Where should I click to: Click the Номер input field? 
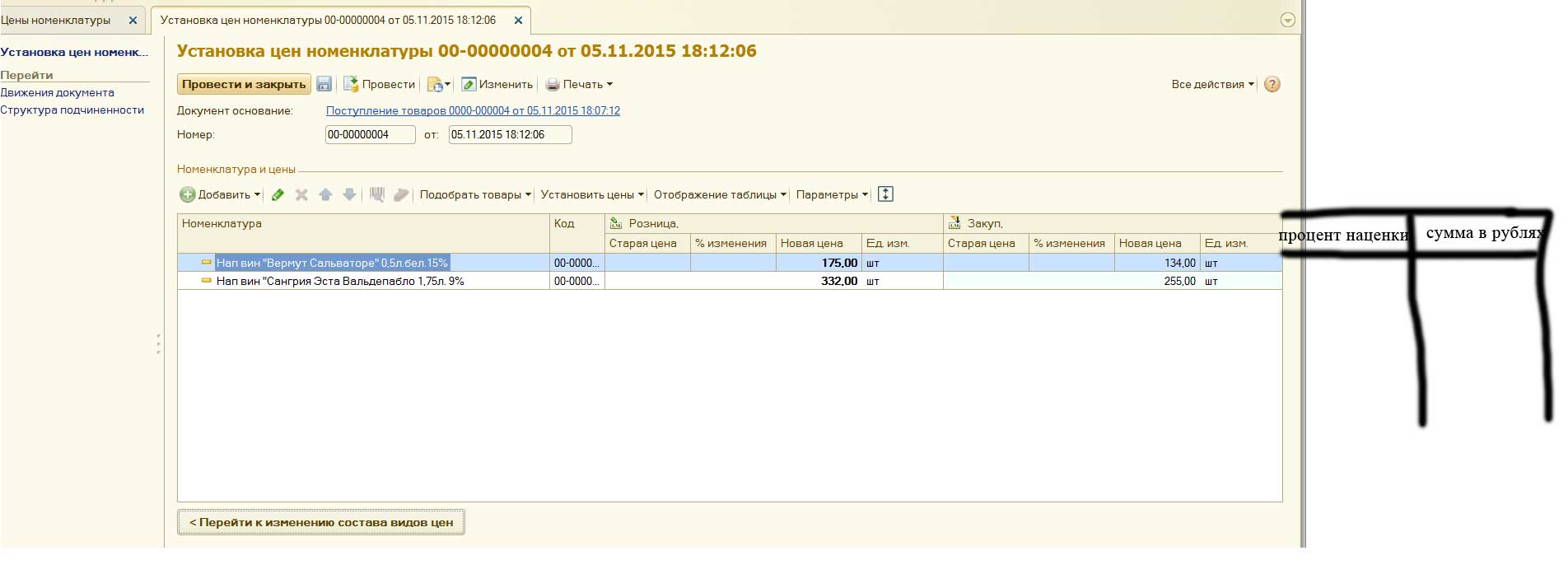coord(370,135)
